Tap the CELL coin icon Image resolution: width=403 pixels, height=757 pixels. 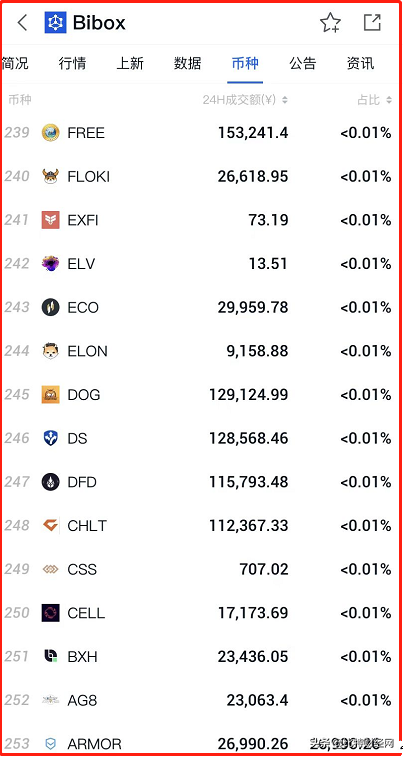tap(50, 613)
